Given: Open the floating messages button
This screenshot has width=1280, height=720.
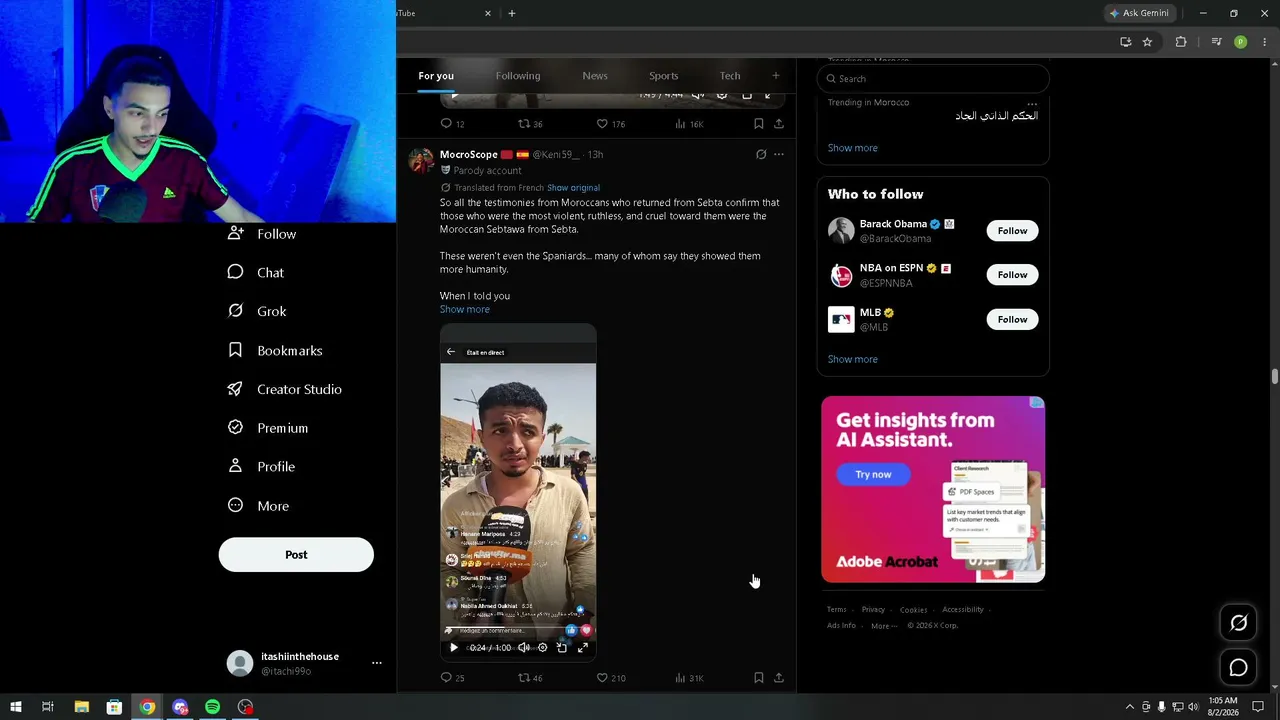Looking at the screenshot, I should (1238, 668).
